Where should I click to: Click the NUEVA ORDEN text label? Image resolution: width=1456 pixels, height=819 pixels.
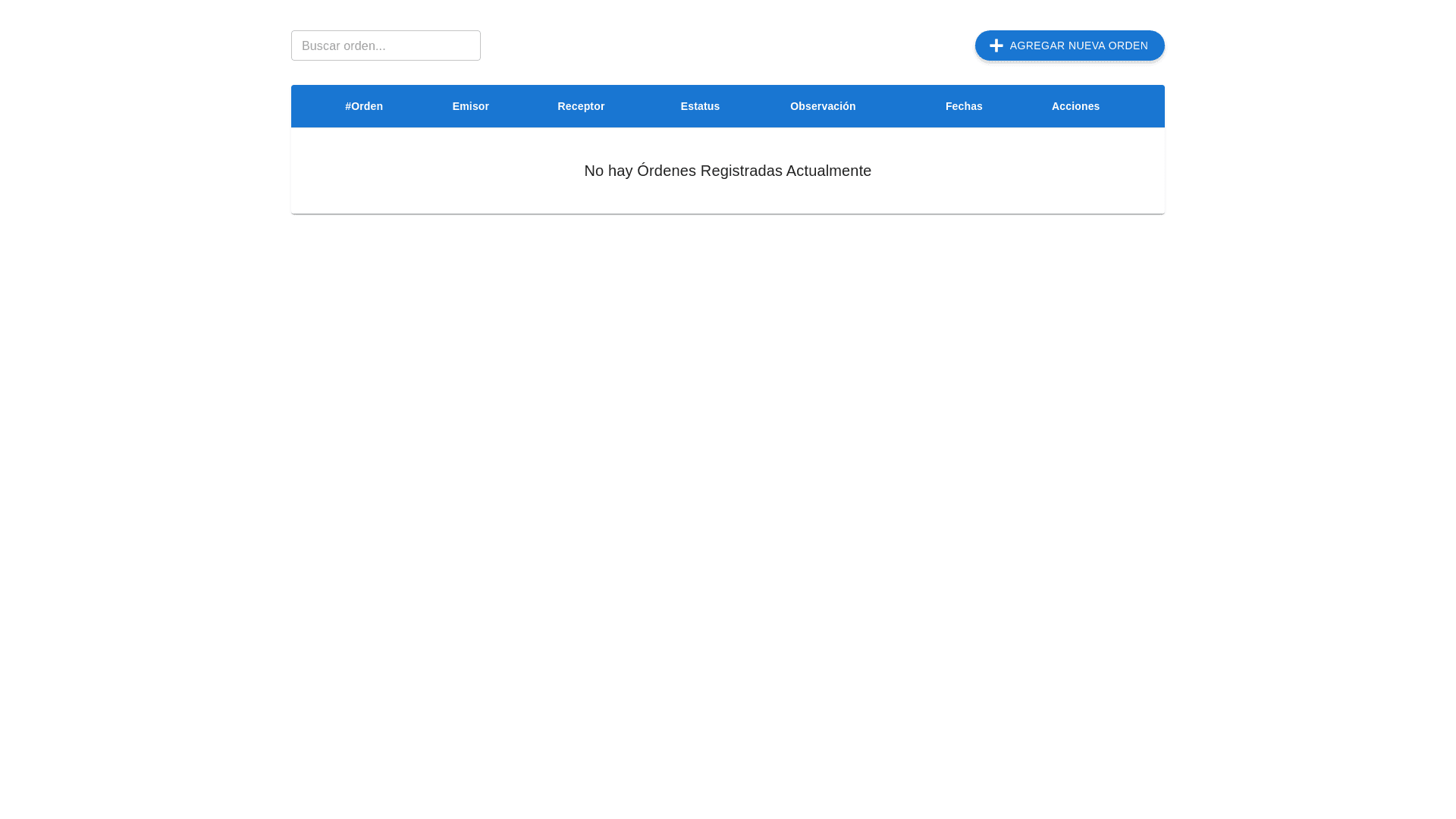pyautogui.click(x=1107, y=45)
